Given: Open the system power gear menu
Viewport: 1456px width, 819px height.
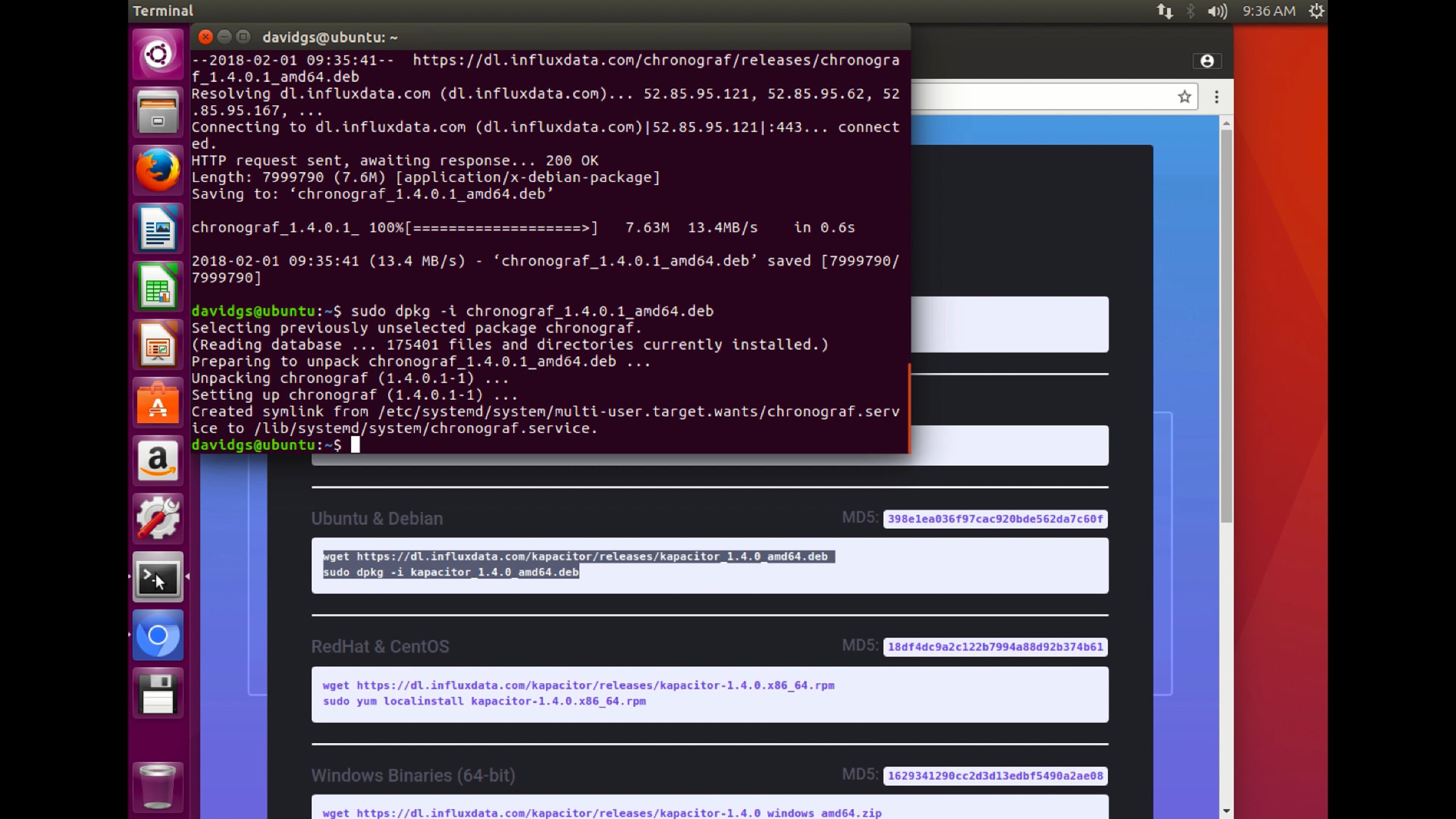Looking at the screenshot, I should pyautogui.click(x=1316, y=11).
